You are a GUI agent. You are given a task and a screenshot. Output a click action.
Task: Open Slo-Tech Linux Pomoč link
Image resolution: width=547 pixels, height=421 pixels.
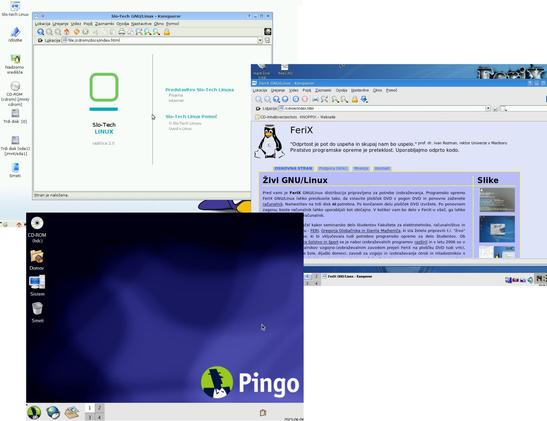click(191, 116)
